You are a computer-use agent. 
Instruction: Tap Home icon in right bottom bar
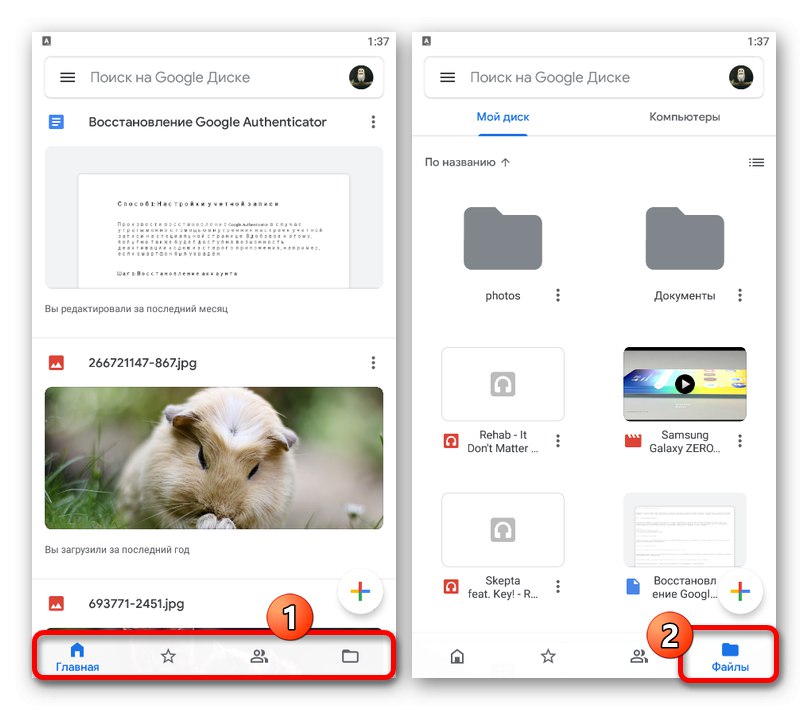[x=457, y=656]
